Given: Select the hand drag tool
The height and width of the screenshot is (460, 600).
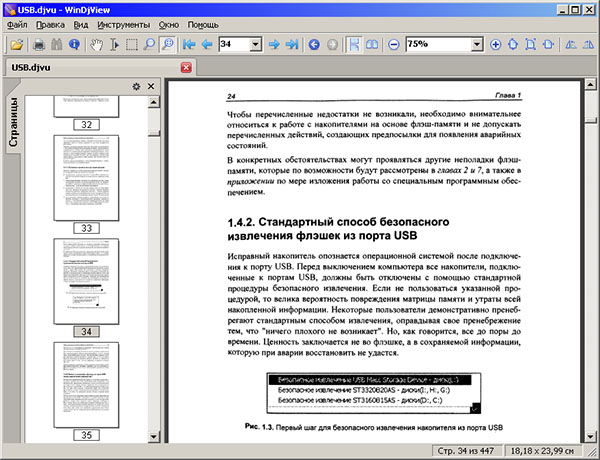Looking at the screenshot, I should click(97, 45).
